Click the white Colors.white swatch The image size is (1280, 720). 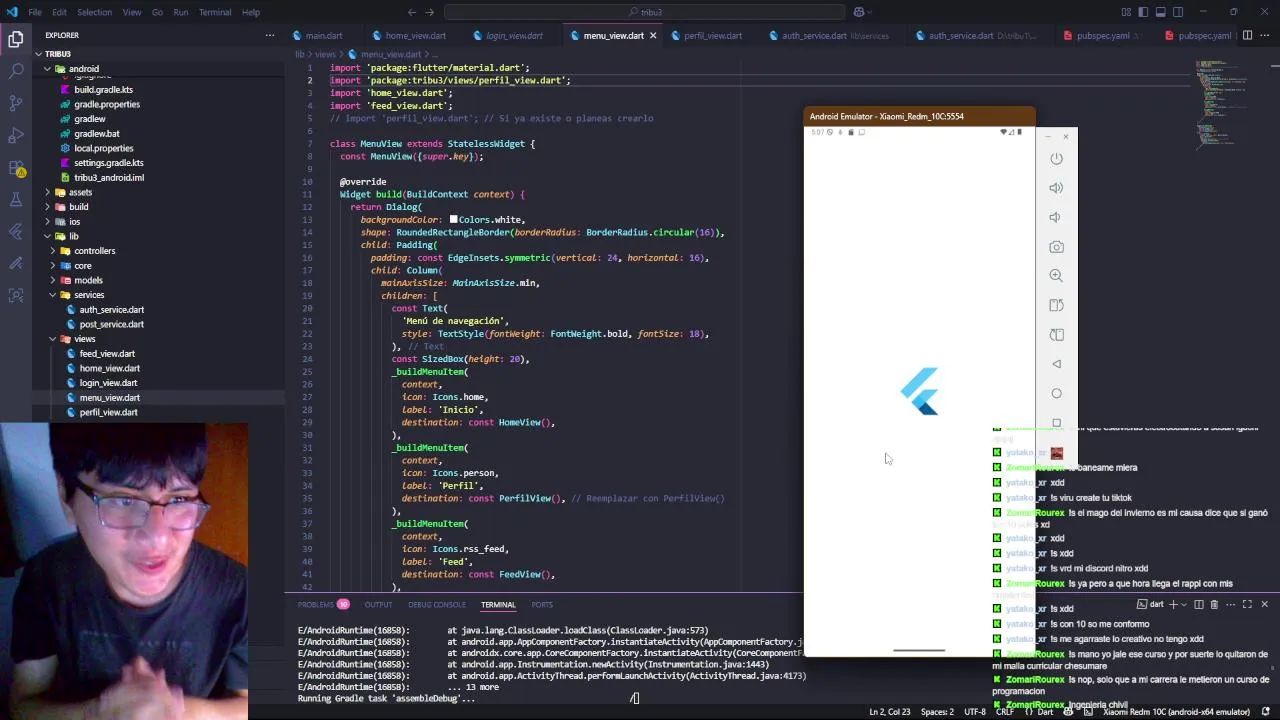[x=453, y=219]
